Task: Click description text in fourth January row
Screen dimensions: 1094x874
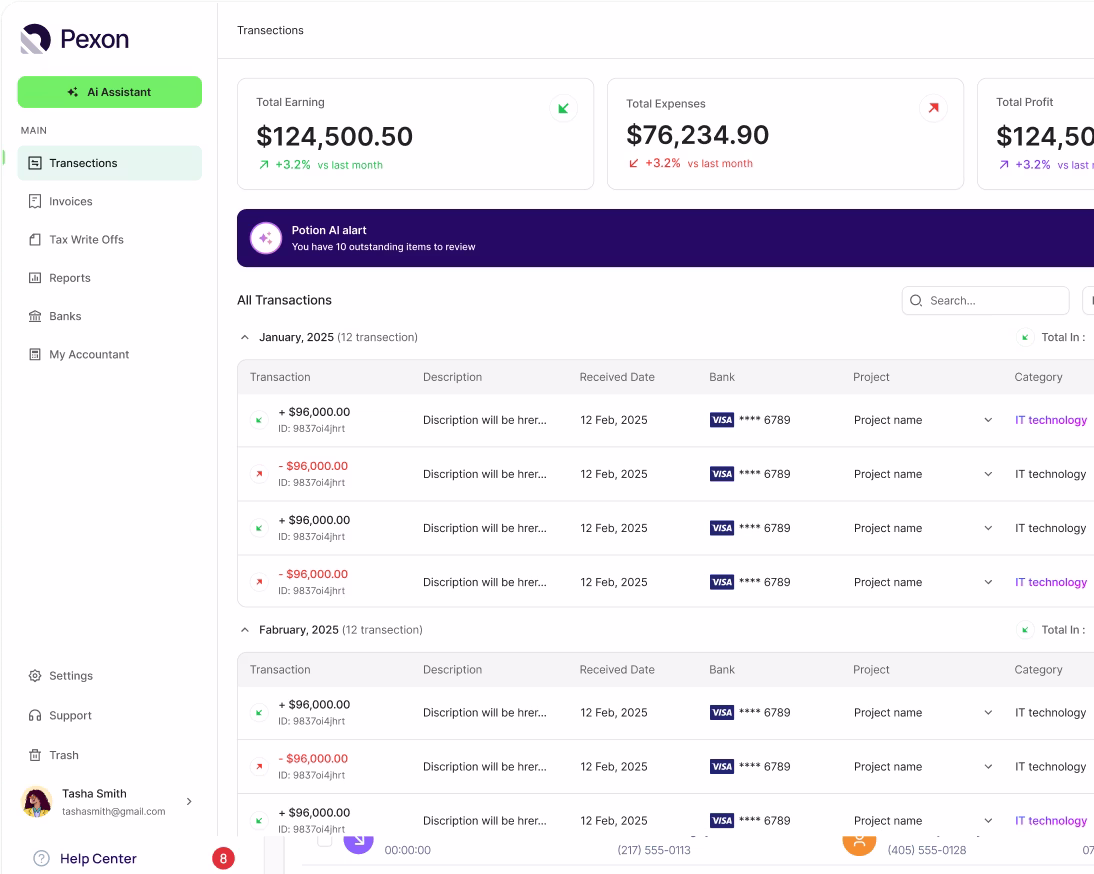Action: tap(485, 582)
